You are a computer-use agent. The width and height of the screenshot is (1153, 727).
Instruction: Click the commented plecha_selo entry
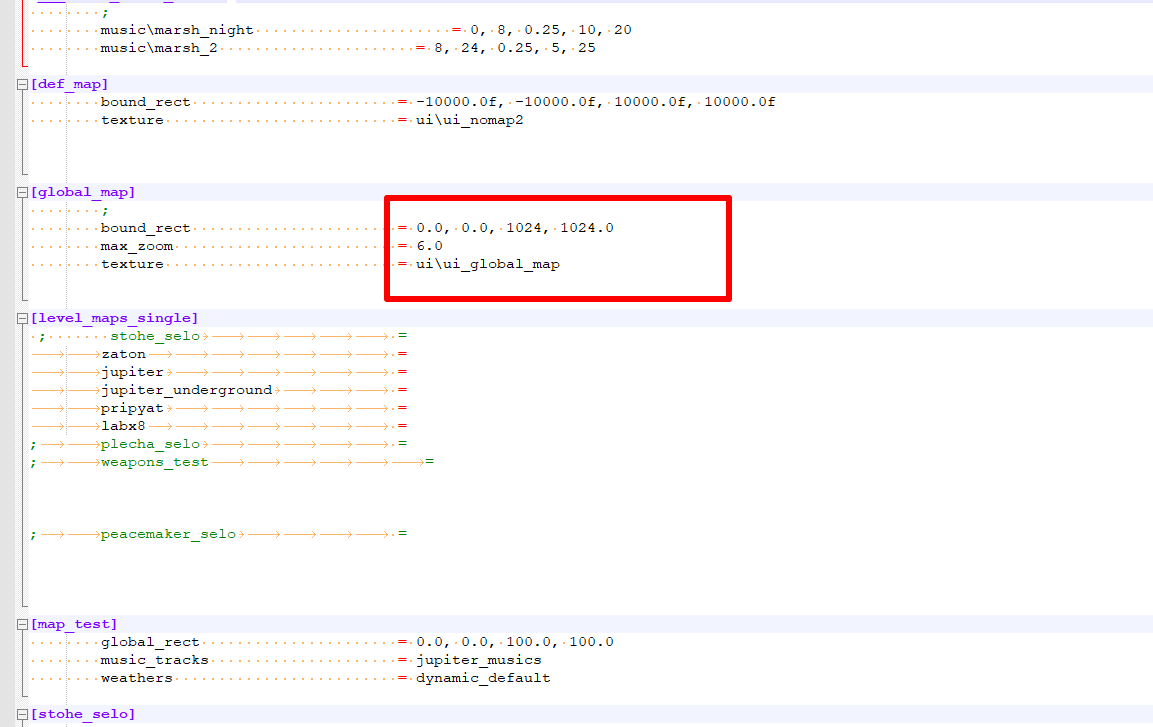150,444
